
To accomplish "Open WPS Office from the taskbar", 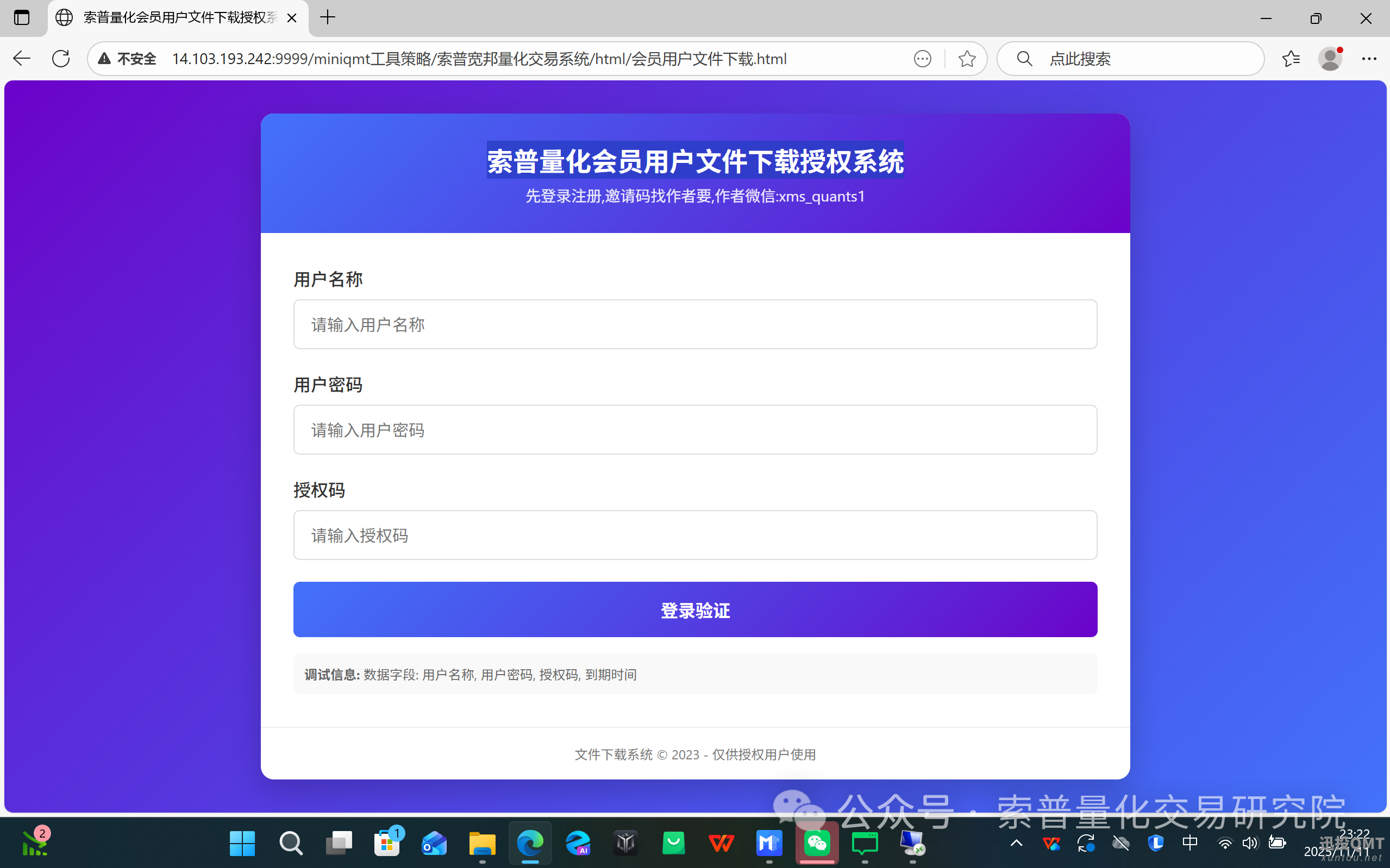I will 722,844.
